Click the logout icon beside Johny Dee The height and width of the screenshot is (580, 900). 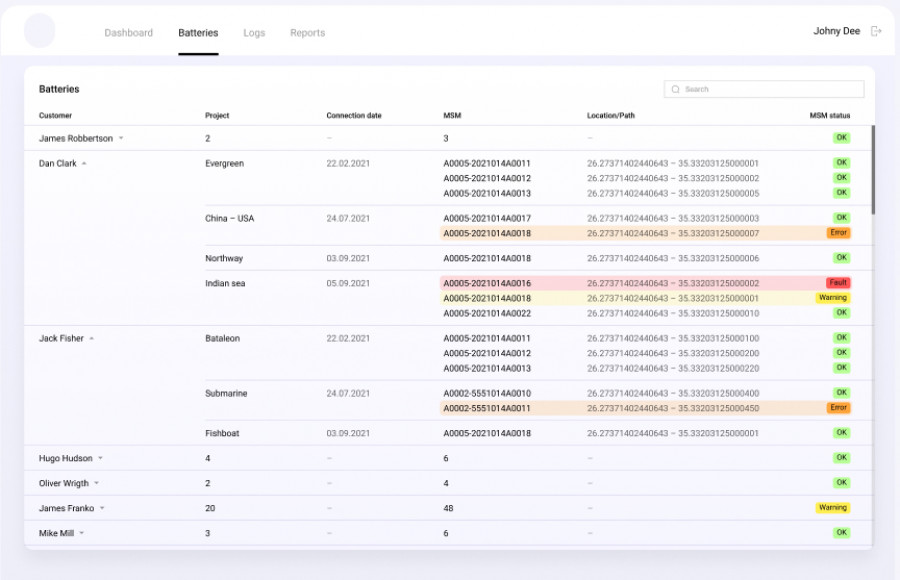(876, 31)
